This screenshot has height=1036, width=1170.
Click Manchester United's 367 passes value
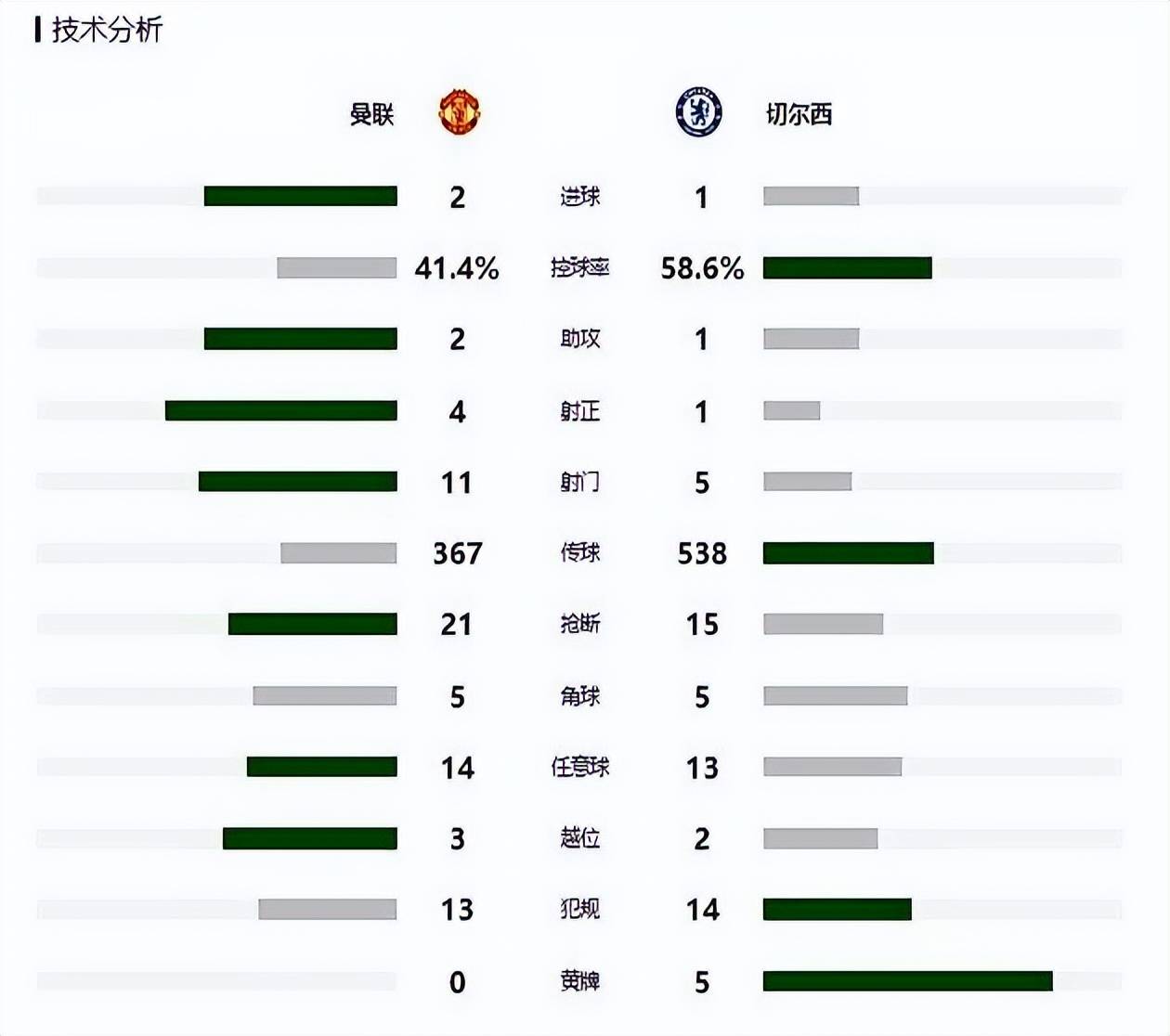pyautogui.click(x=458, y=553)
